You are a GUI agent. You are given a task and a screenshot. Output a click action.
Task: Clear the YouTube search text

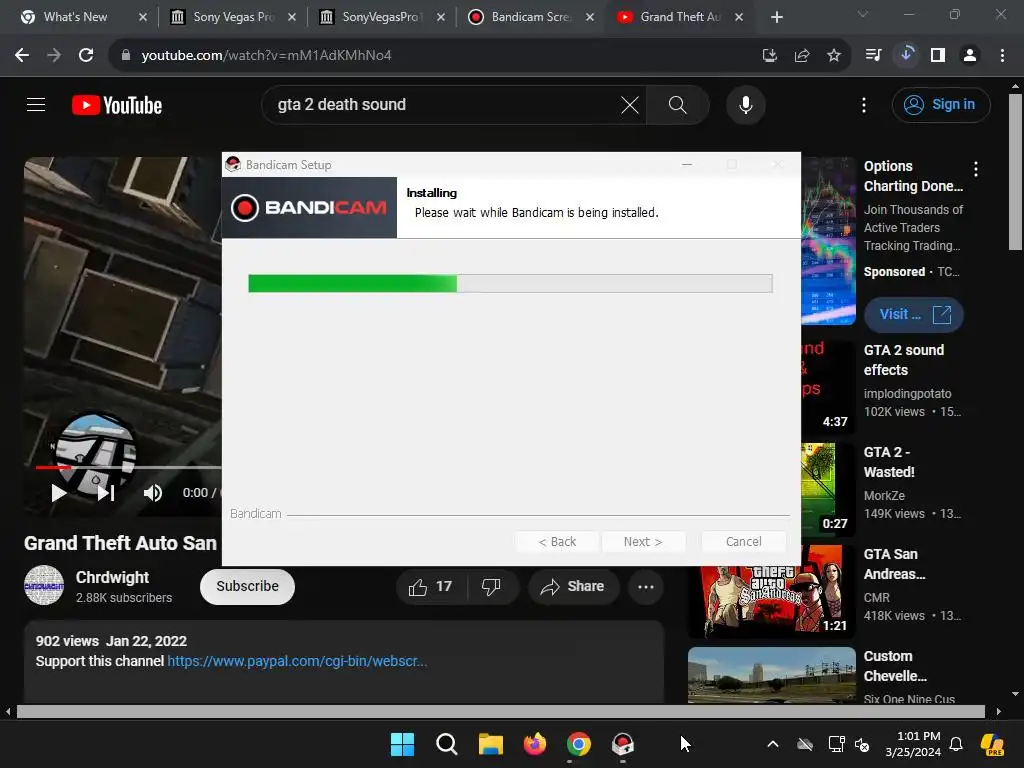[x=630, y=104]
